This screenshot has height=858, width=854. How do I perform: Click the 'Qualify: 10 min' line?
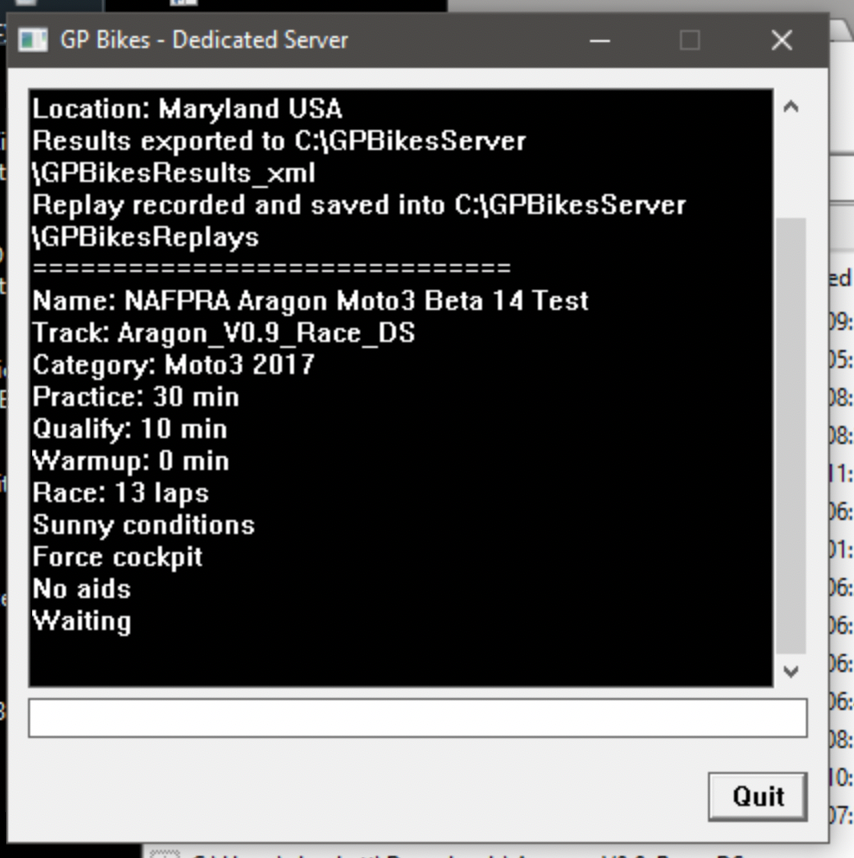pyautogui.click(x=130, y=429)
